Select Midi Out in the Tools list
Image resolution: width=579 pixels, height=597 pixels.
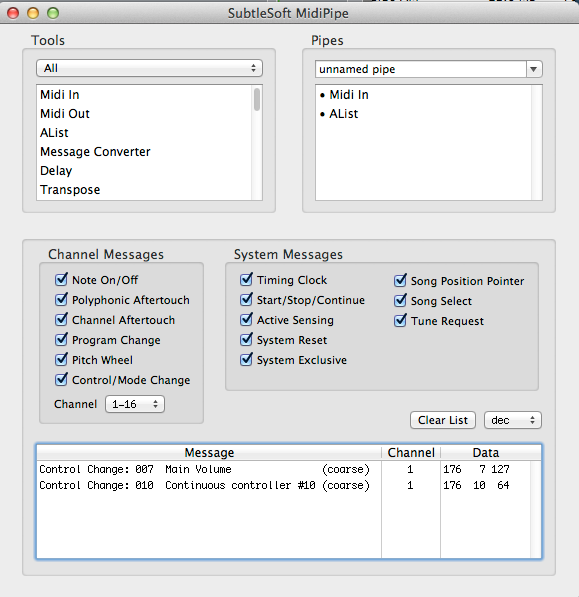click(145, 113)
